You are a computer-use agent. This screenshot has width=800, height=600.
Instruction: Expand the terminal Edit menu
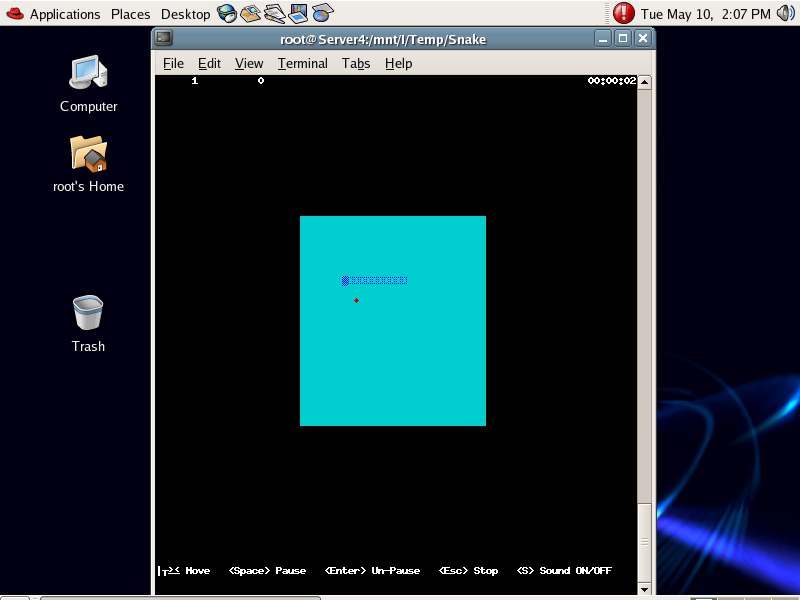(x=209, y=63)
